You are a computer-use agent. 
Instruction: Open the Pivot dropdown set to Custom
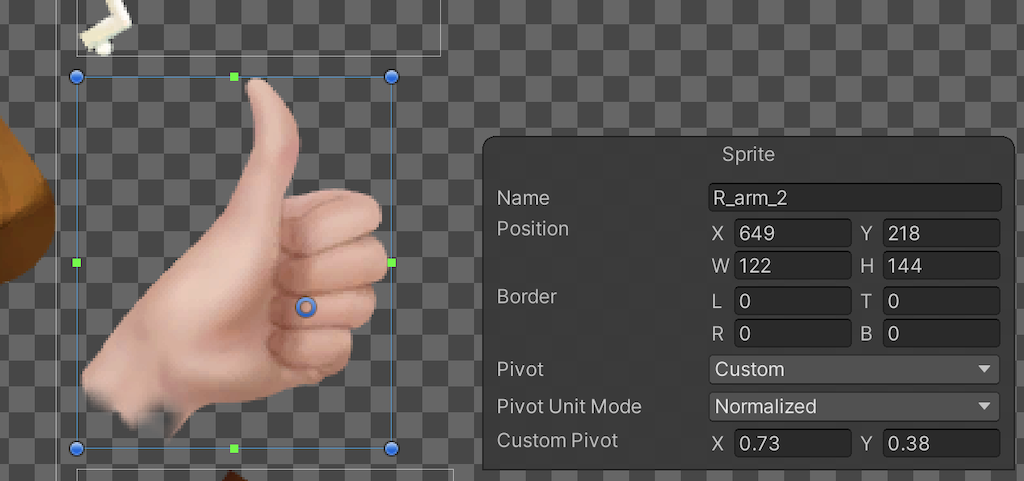coord(854,369)
